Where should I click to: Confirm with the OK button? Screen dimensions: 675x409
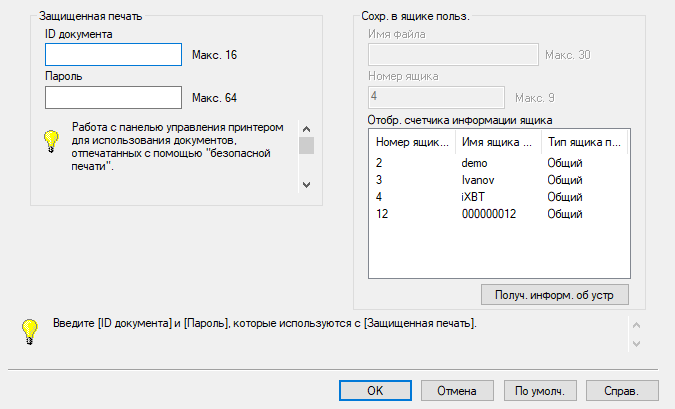[375, 390]
